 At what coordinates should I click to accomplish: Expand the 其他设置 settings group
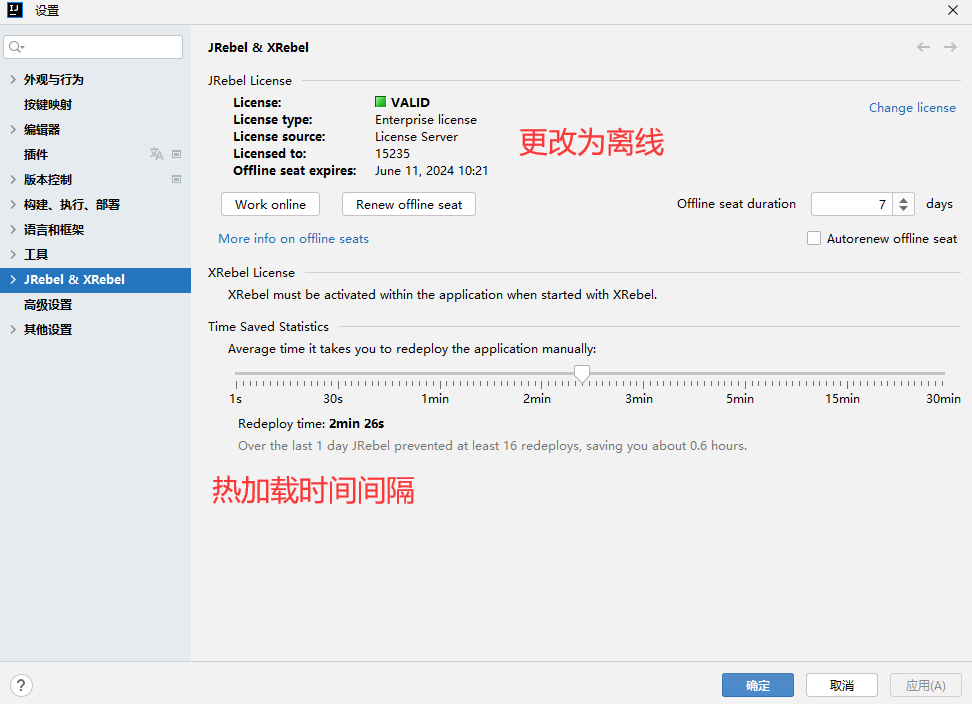[x=13, y=329]
